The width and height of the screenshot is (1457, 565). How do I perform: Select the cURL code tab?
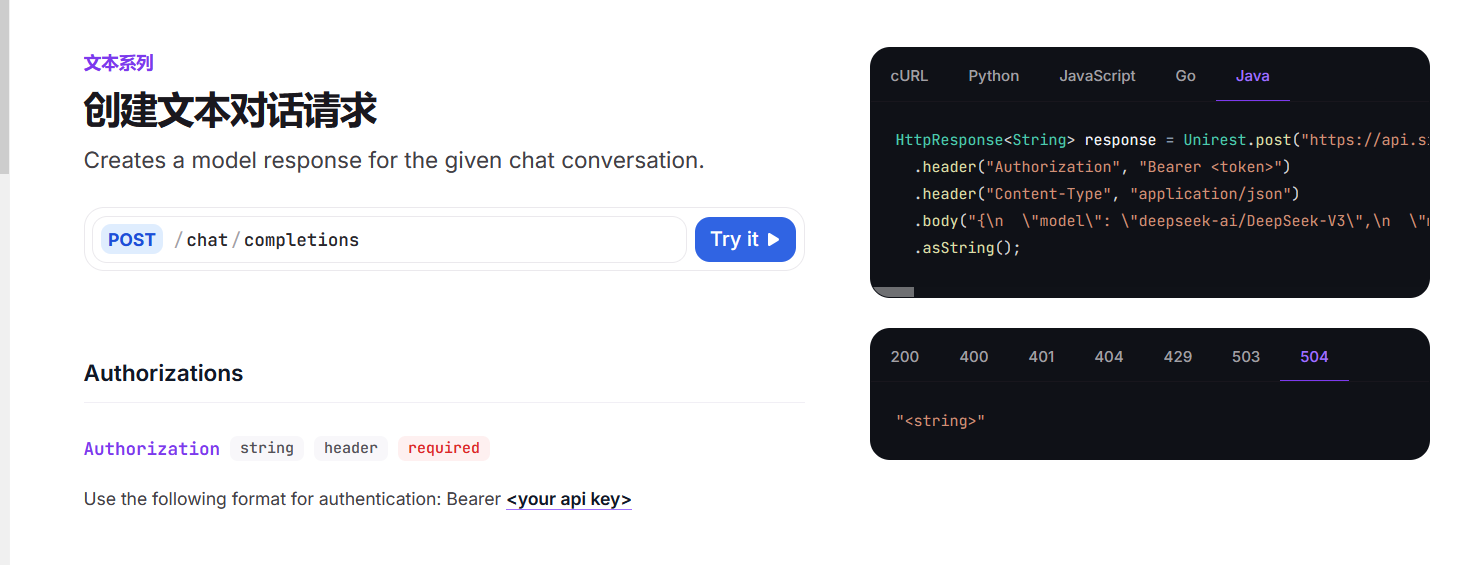[x=909, y=76]
